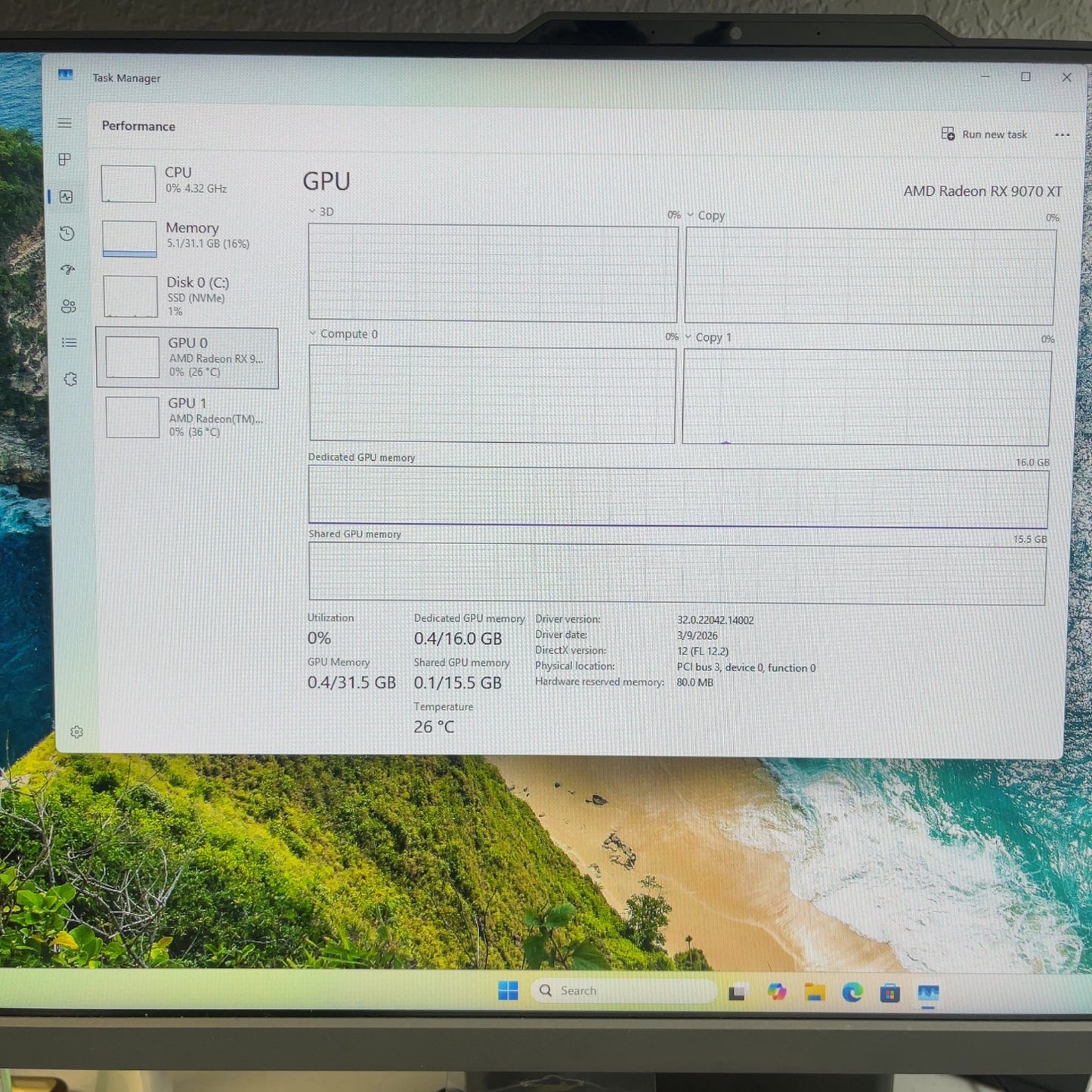Open Microsoft Store from the taskbar

pyautogui.click(x=890, y=993)
